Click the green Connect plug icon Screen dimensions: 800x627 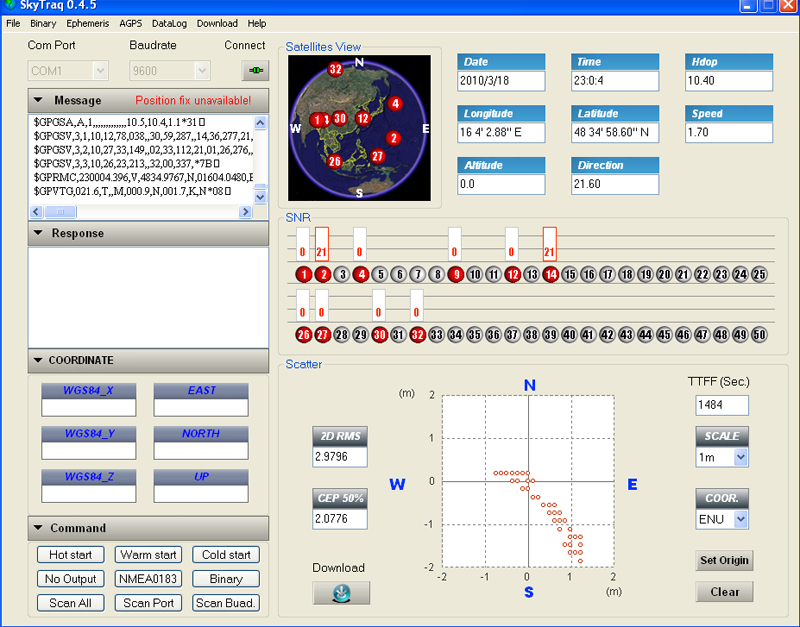255,70
